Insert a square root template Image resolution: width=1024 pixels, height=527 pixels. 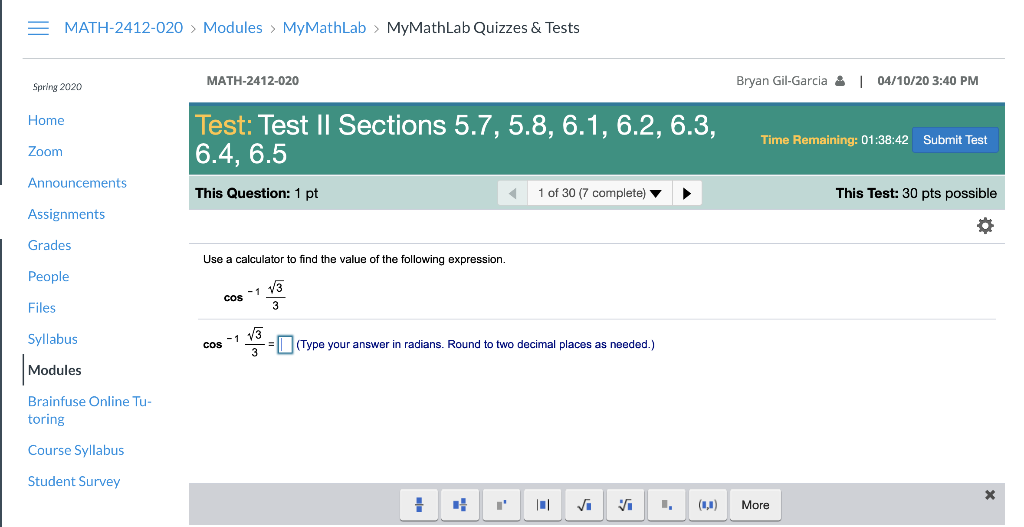pos(584,505)
